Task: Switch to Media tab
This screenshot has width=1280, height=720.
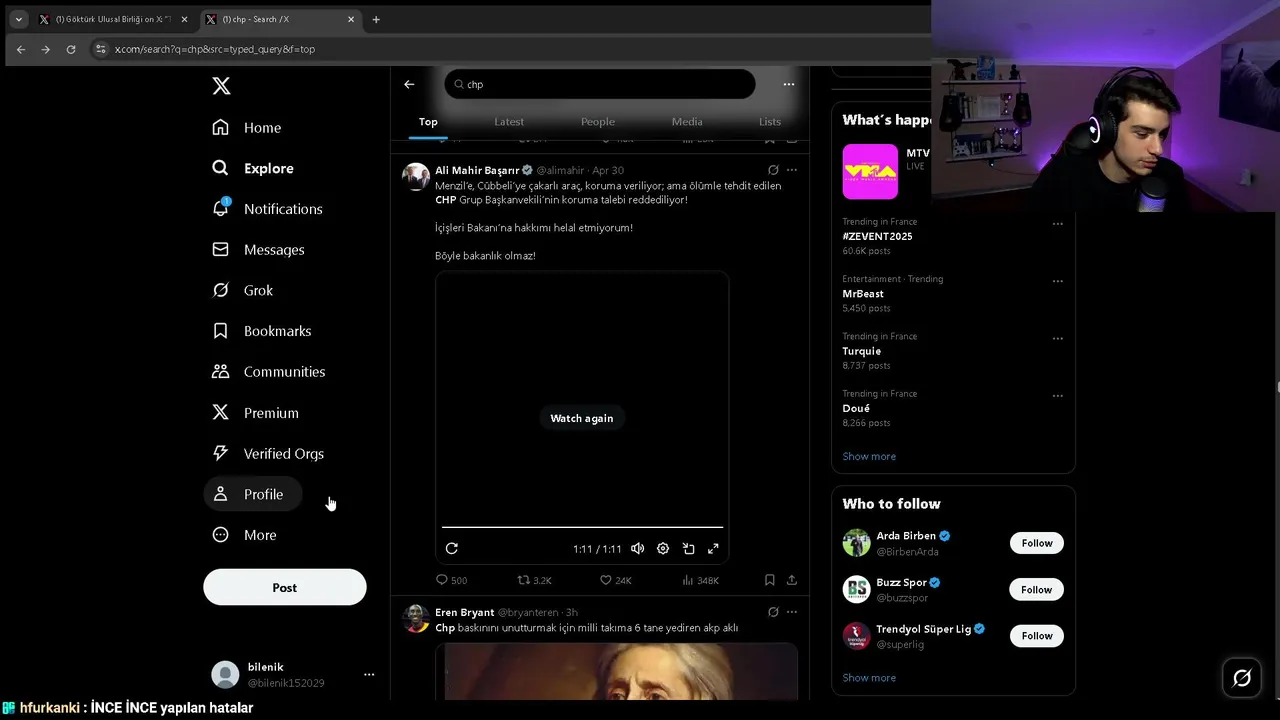Action: [687, 122]
